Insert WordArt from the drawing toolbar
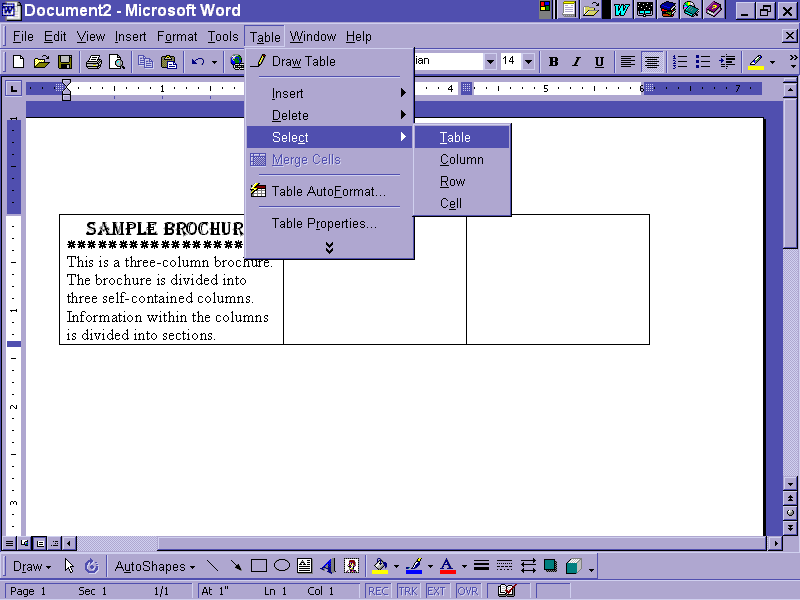Viewport: 800px width, 600px height. pyautogui.click(x=328, y=566)
